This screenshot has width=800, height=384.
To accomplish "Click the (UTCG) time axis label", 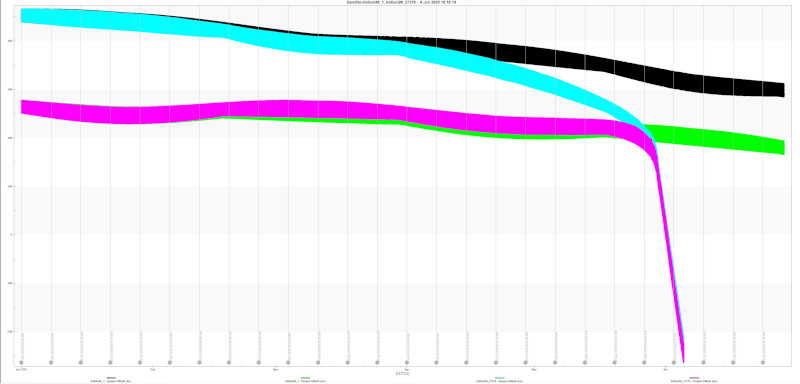I will pyautogui.click(x=403, y=373).
